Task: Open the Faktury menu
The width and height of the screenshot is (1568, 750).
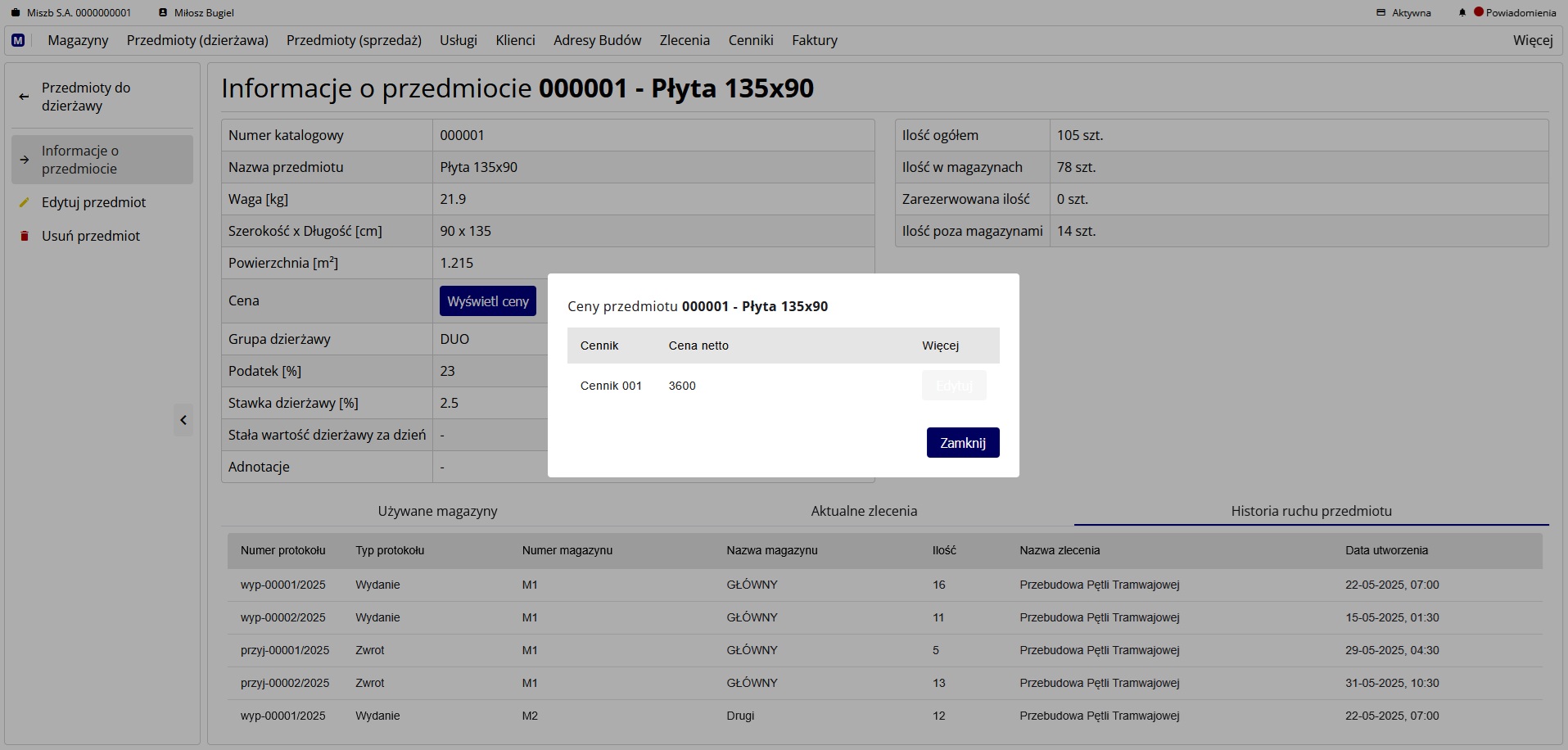Action: click(x=814, y=40)
